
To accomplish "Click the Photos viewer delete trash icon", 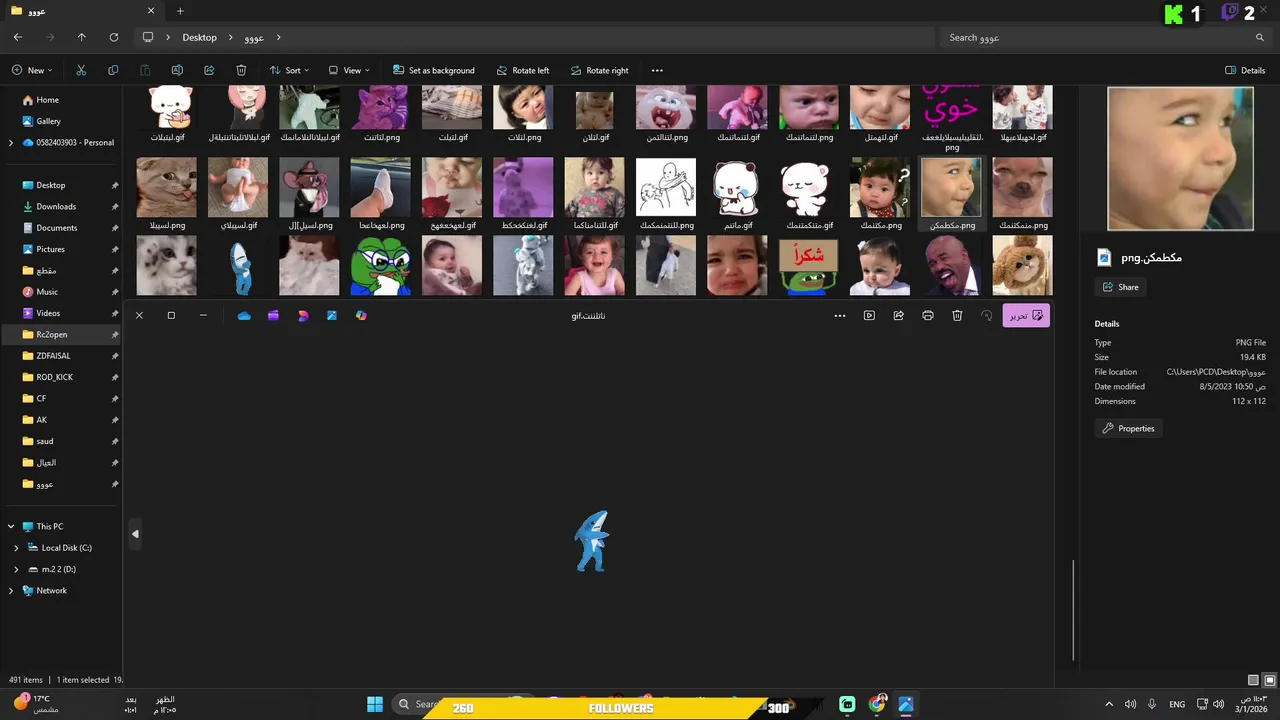I will (x=957, y=315).
